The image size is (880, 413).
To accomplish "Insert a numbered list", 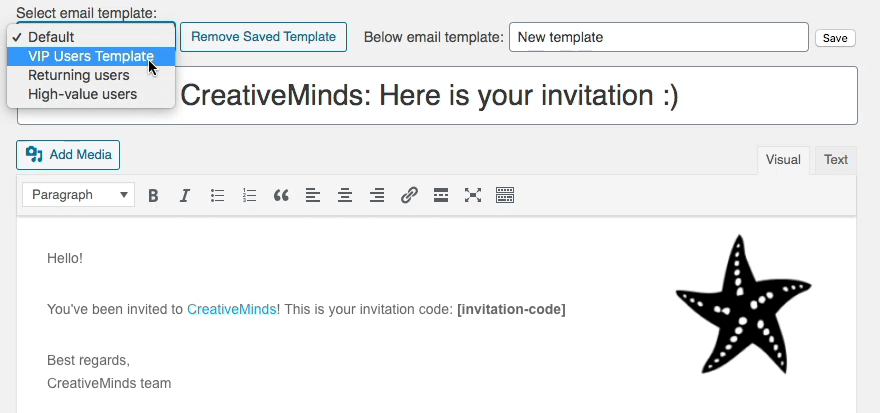I will click(249, 196).
